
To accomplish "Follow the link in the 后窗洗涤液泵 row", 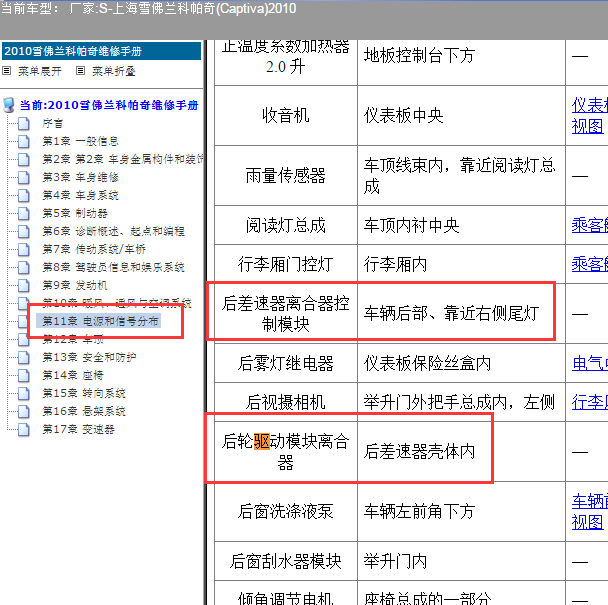I will coord(589,512).
